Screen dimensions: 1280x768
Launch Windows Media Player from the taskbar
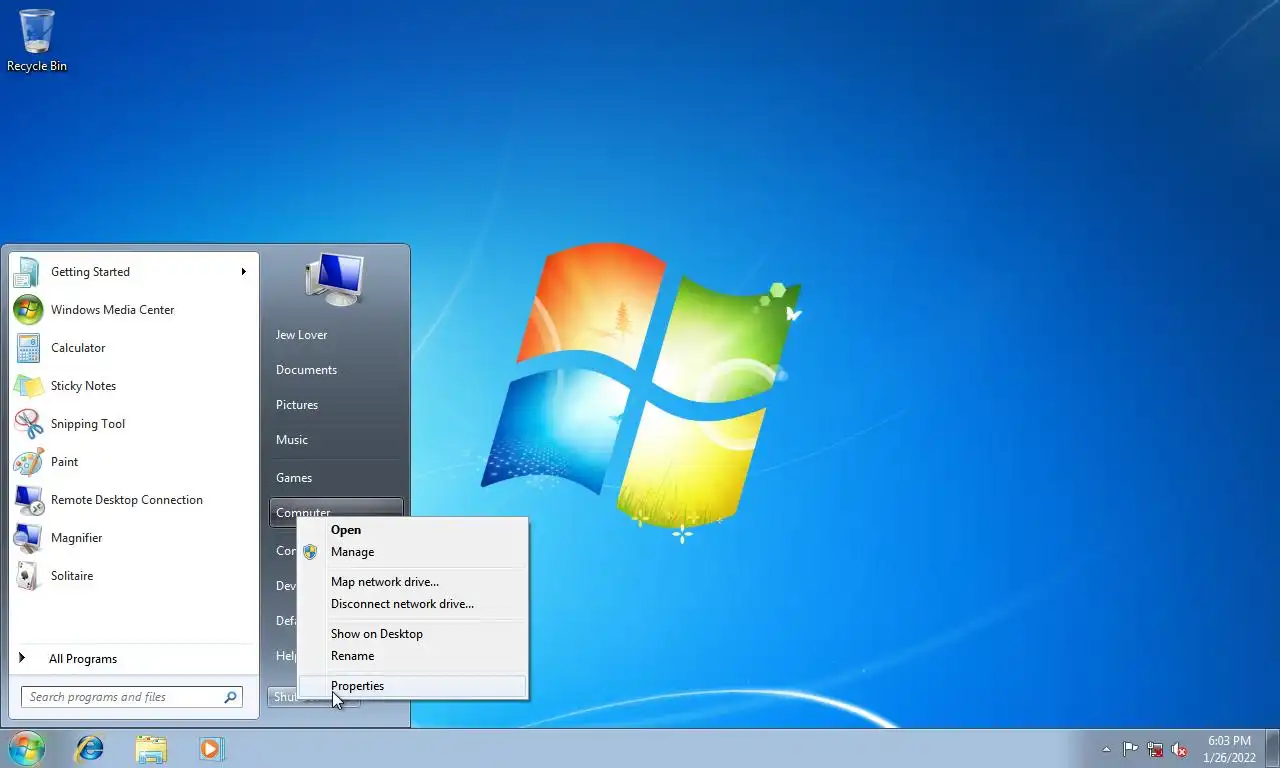[211, 748]
